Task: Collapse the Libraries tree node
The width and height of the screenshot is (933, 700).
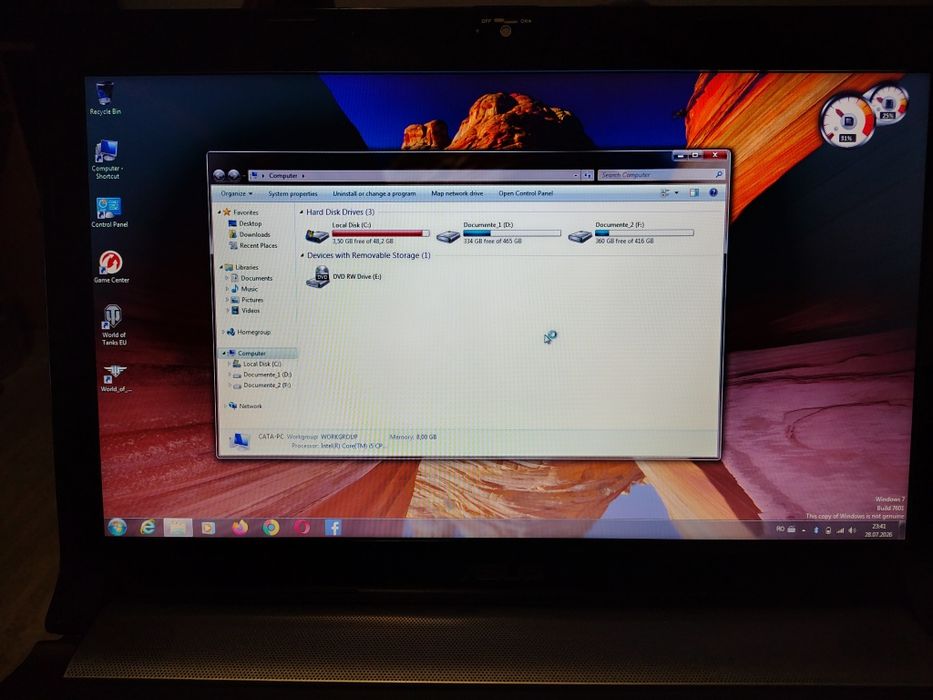Action: 221,267
